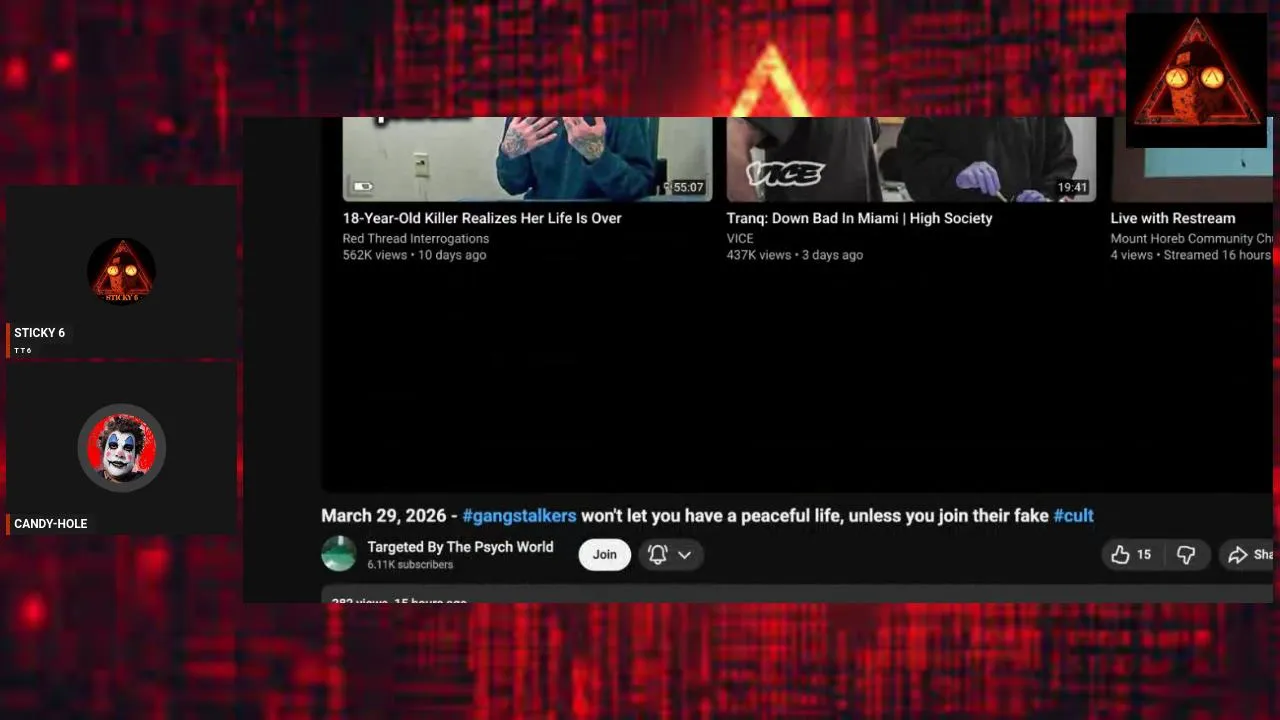Expand the notification options chevron

click(x=685, y=555)
